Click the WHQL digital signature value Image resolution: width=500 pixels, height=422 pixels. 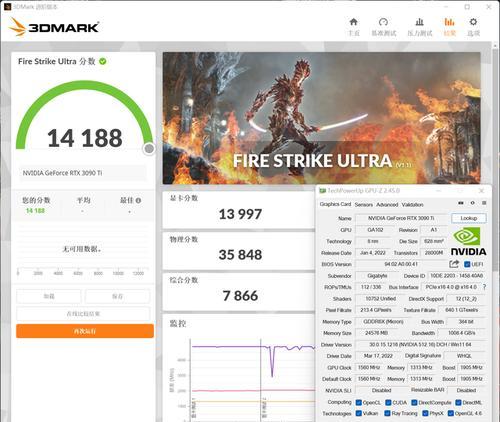464,356
